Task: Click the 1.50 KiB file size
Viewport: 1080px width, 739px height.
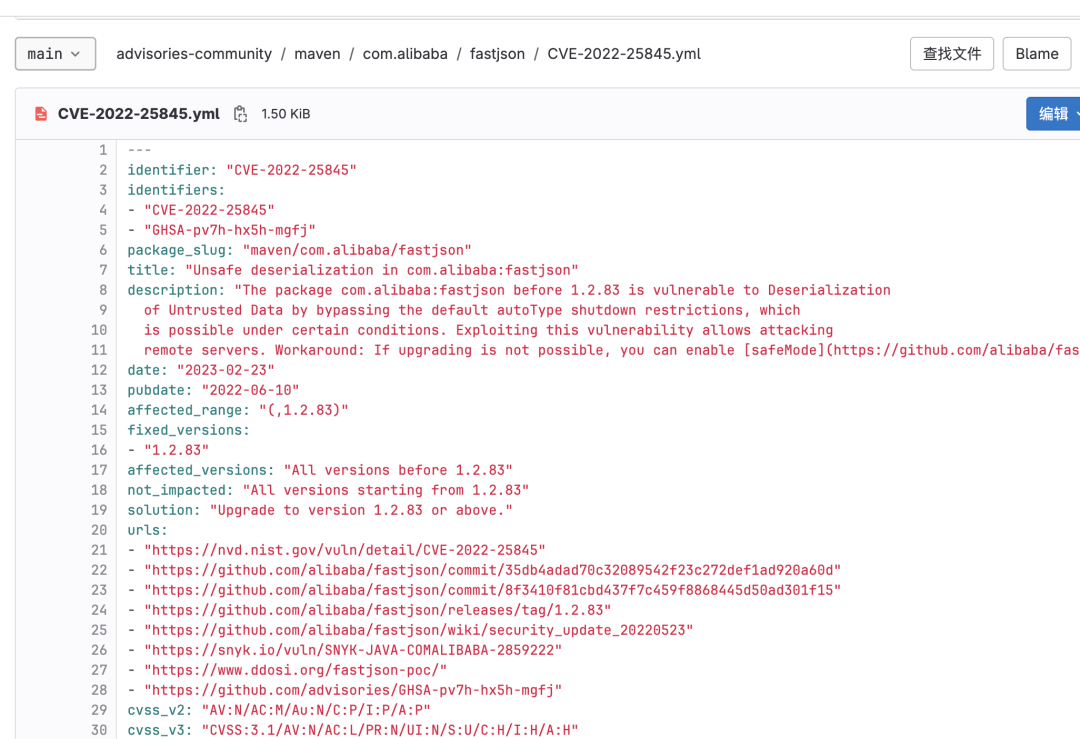Action: [286, 114]
